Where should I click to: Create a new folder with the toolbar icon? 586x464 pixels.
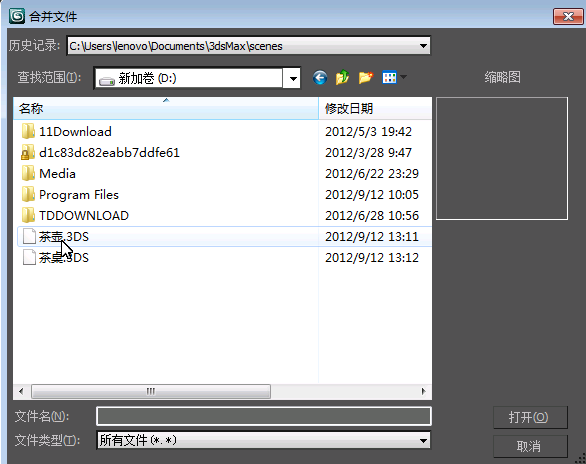(366, 78)
